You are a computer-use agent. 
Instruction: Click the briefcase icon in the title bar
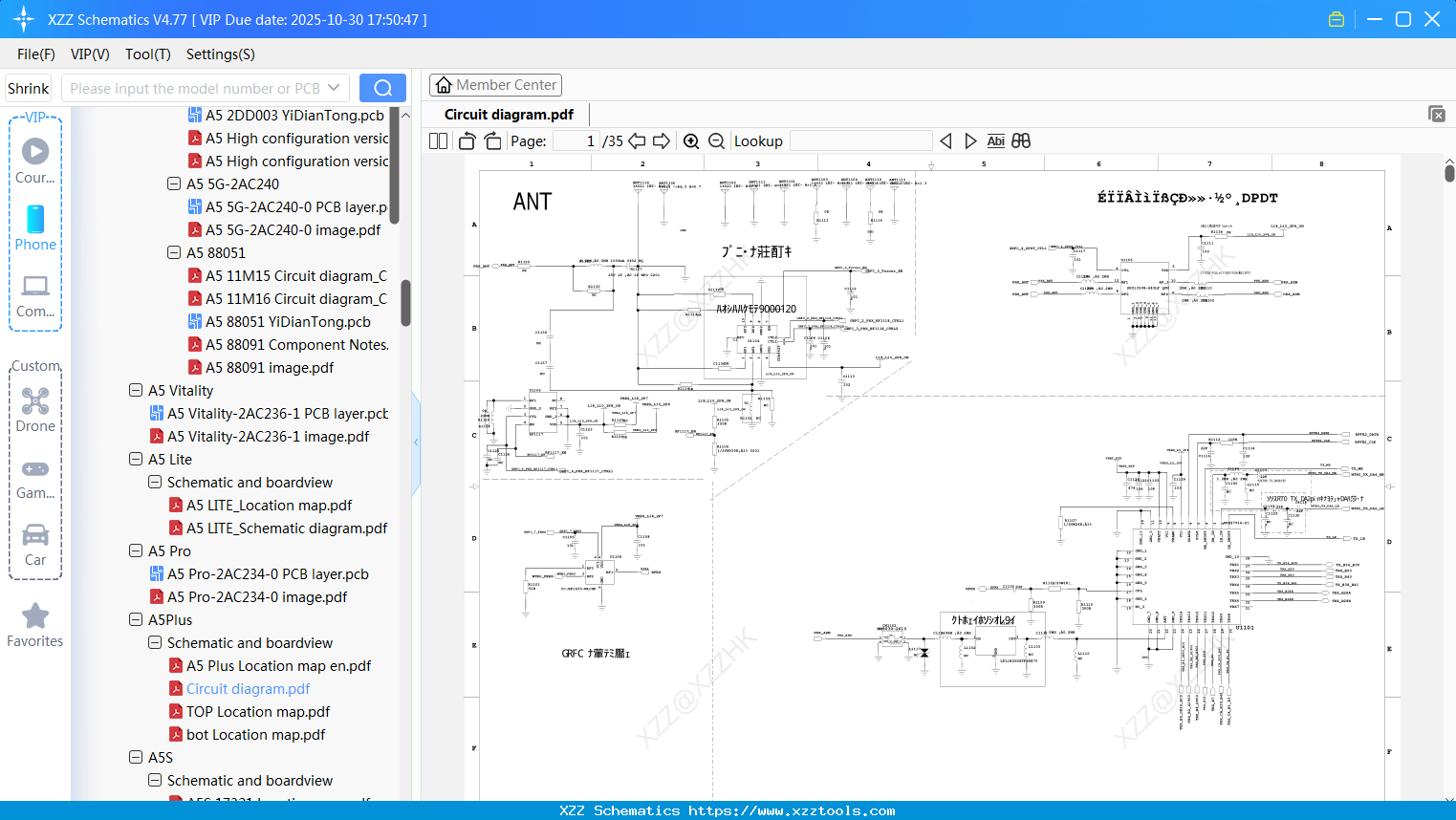click(x=1336, y=18)
